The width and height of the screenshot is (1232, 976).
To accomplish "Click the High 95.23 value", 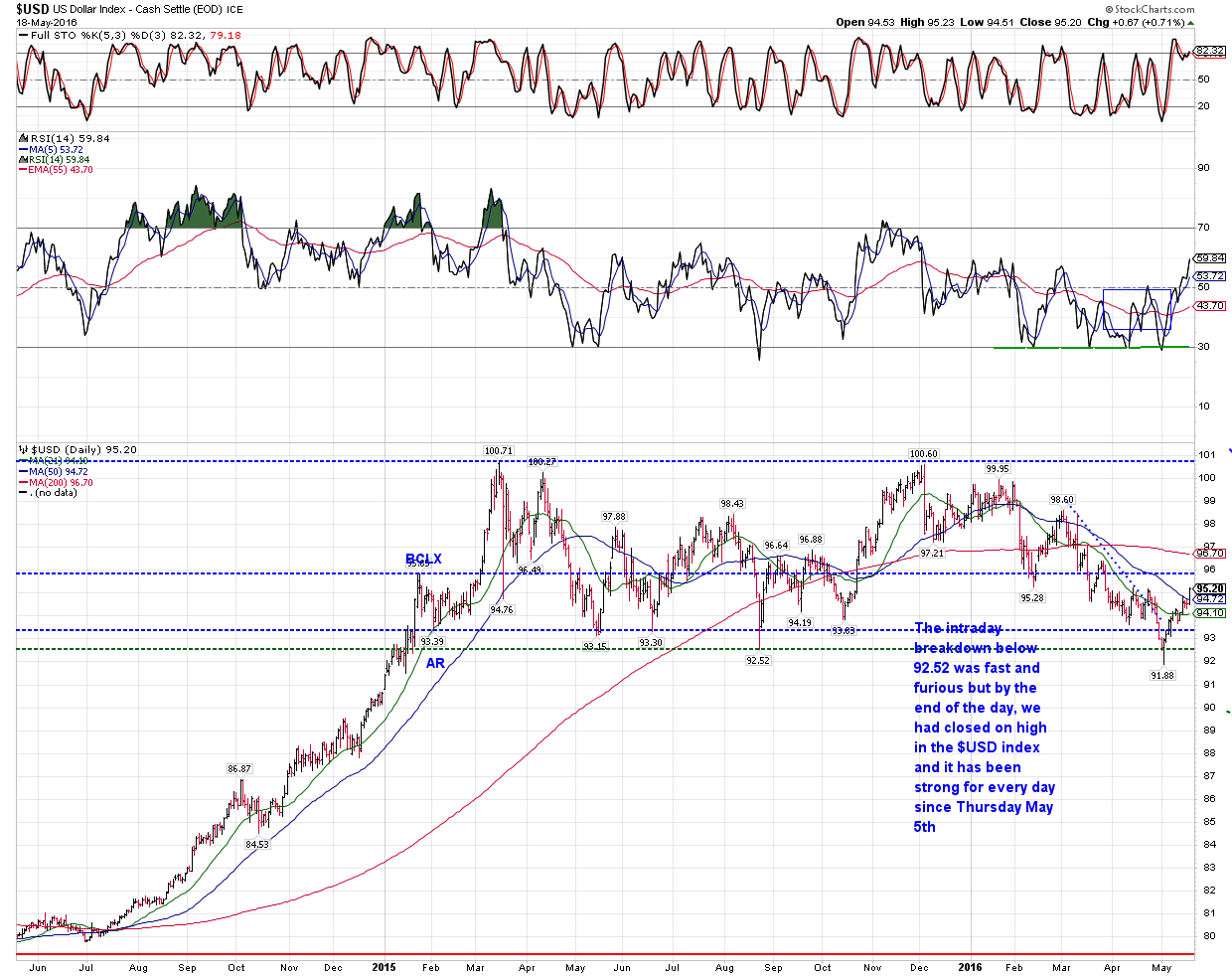I will coord(929,22).
